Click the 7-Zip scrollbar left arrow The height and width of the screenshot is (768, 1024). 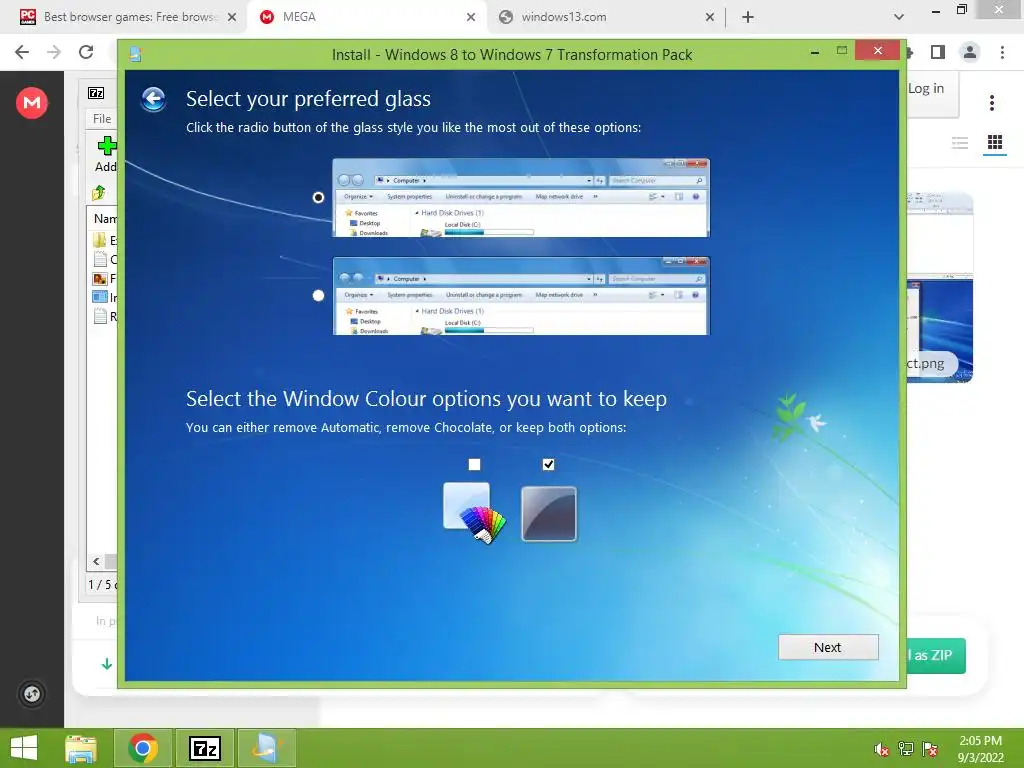(96, 562)
